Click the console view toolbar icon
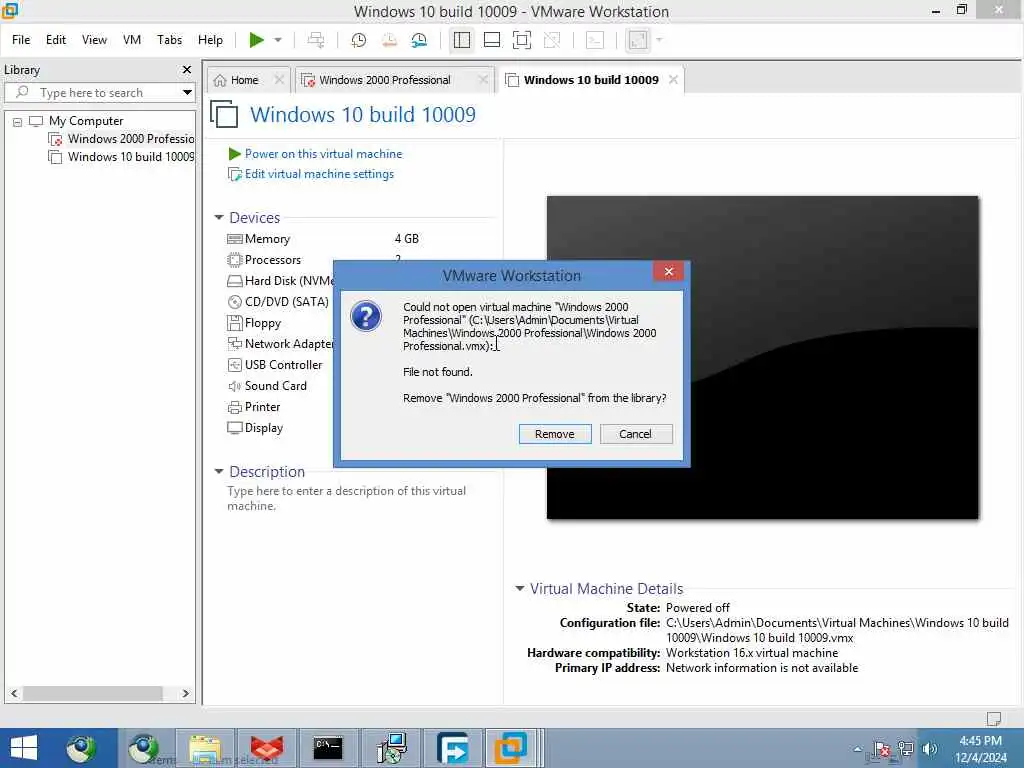Viewport: 1024px width, 768px height. [595, 40]
